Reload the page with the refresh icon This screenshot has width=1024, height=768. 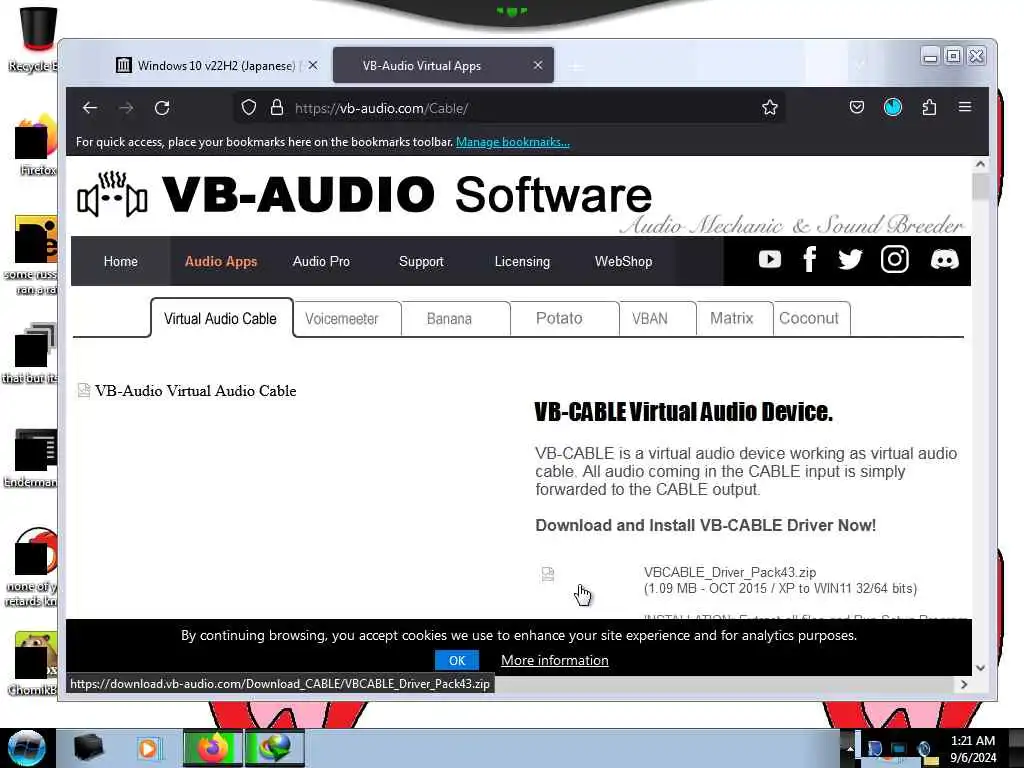coord(163,108)
